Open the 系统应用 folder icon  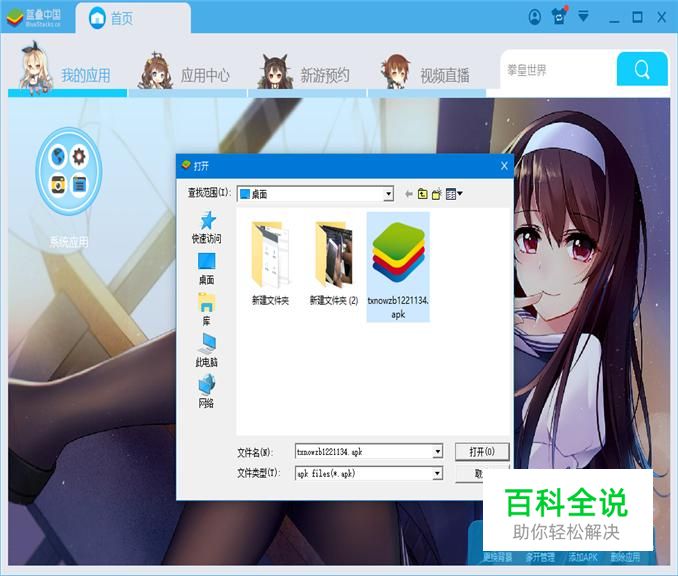(69, 171)
